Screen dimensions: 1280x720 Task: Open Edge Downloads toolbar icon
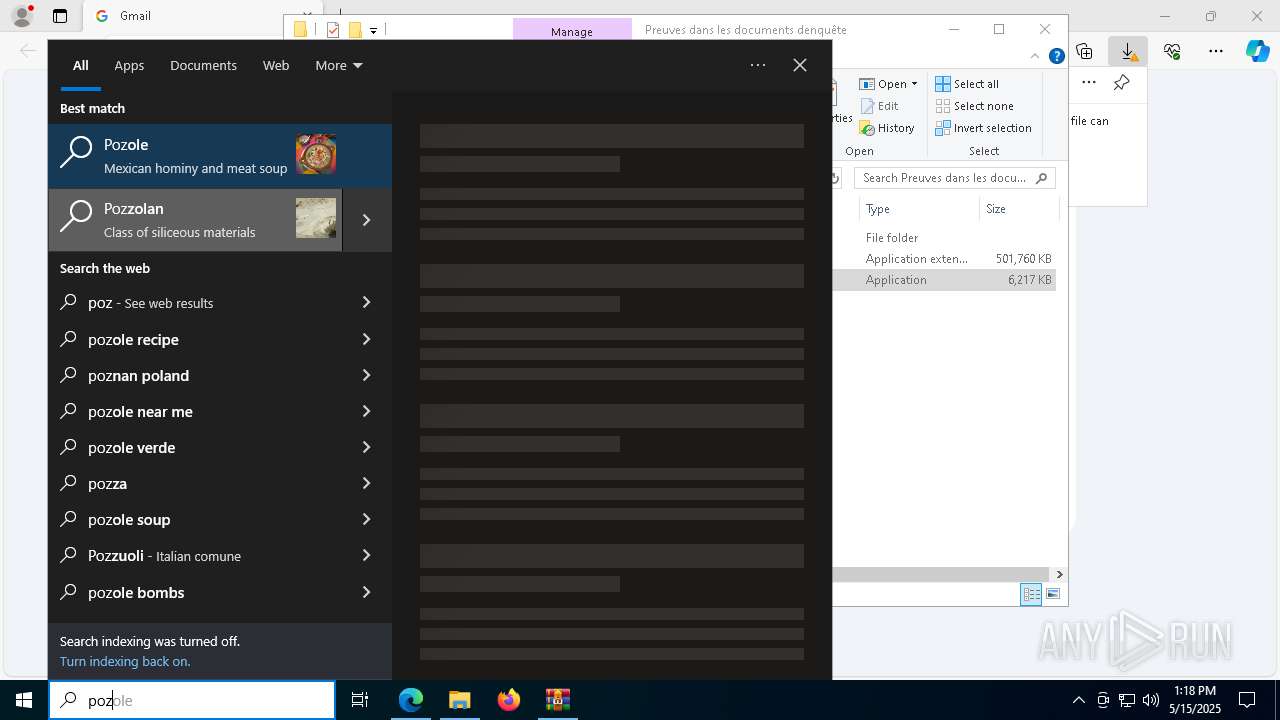point(1128,51)
